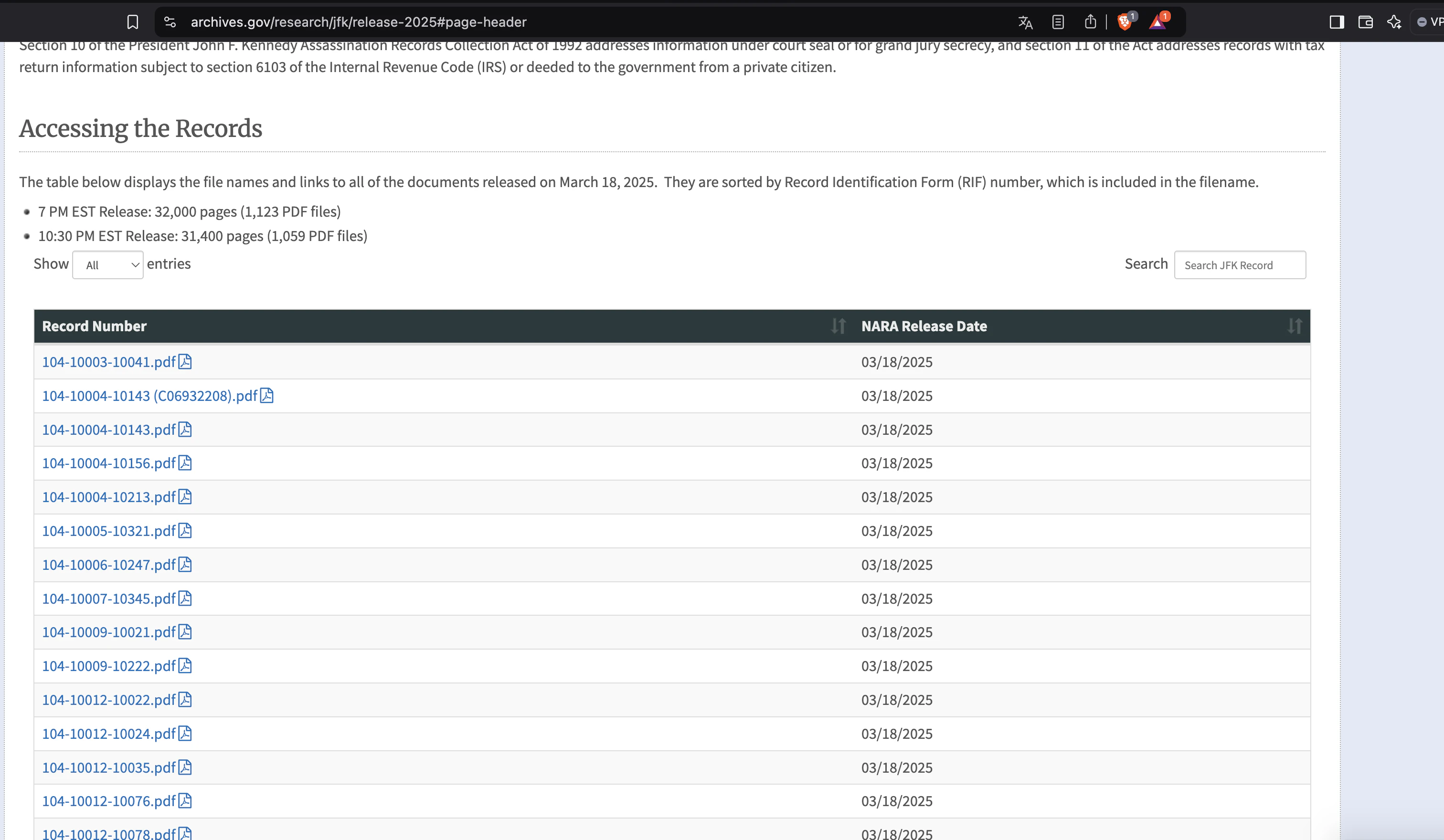1444x840 pixels.
Task: Click the share icon in address bar
Action: coord(1091,22)
